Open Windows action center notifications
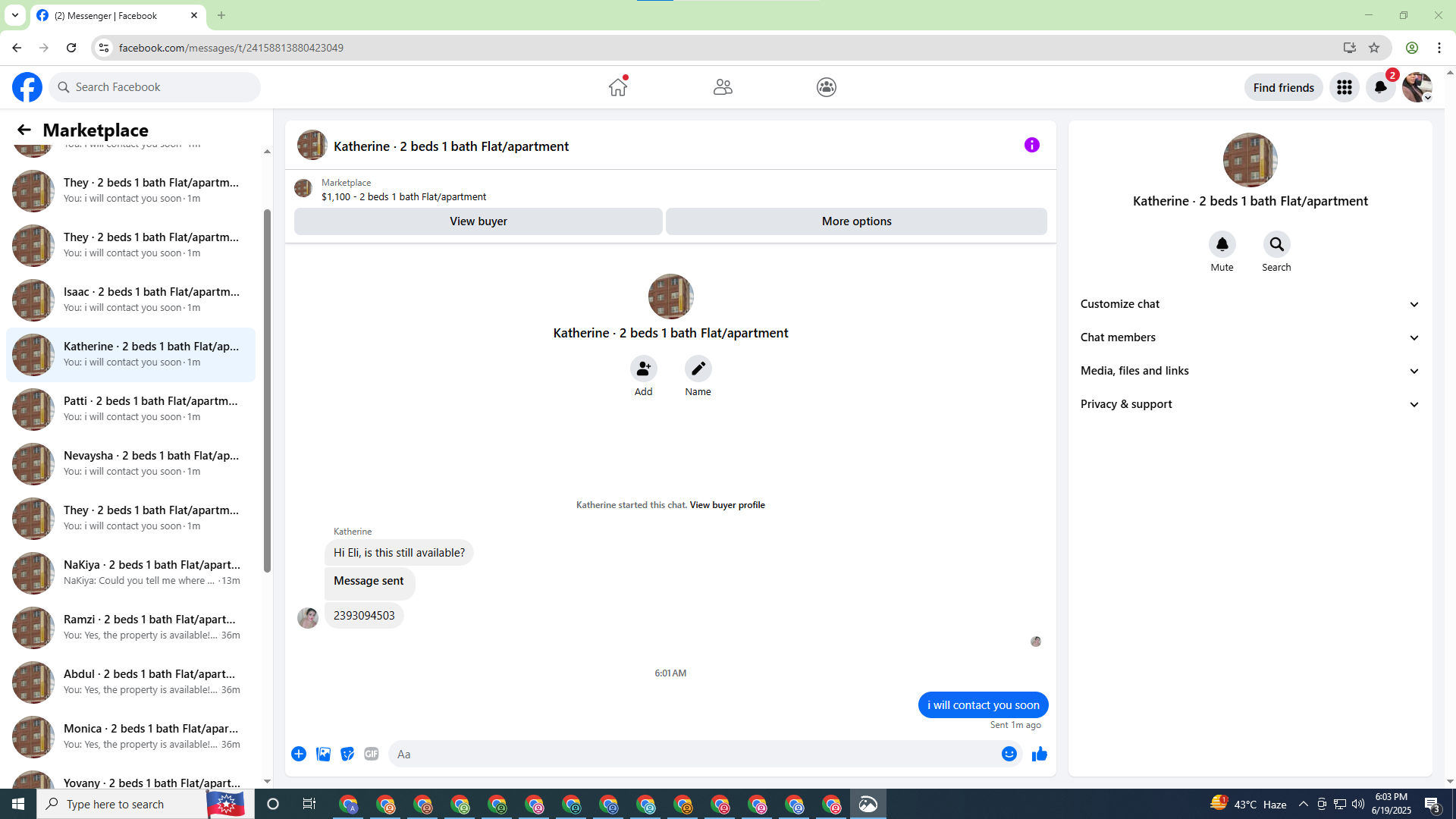This screenshot has width=1456, height=819. pyautogui.click(x=1432, y=804)
